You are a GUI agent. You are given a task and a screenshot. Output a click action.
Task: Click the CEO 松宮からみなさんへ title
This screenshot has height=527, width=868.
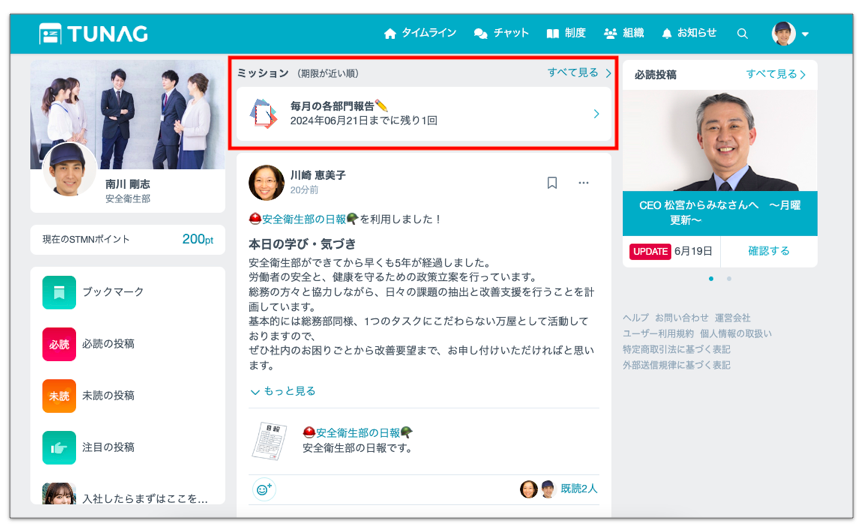coord(720,213)
